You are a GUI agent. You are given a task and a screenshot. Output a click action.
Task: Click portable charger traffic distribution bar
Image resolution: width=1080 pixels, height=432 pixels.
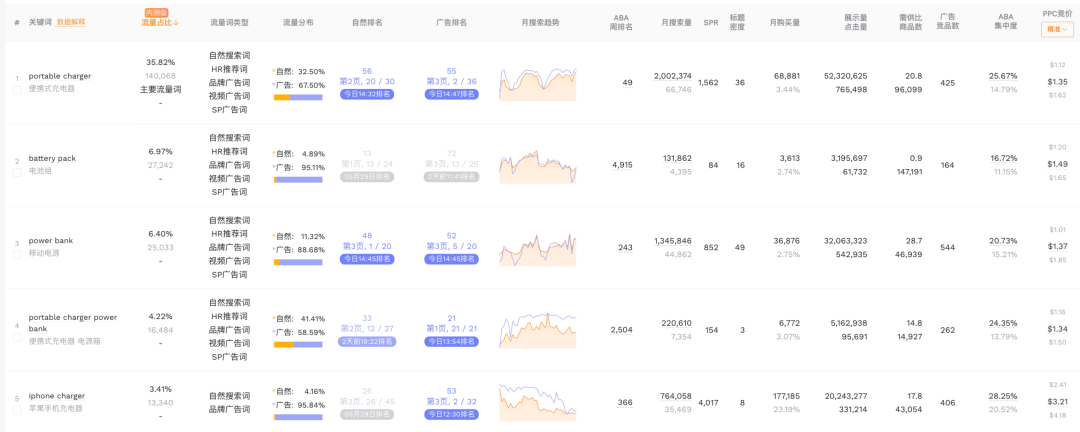click(x=298, y=97)
